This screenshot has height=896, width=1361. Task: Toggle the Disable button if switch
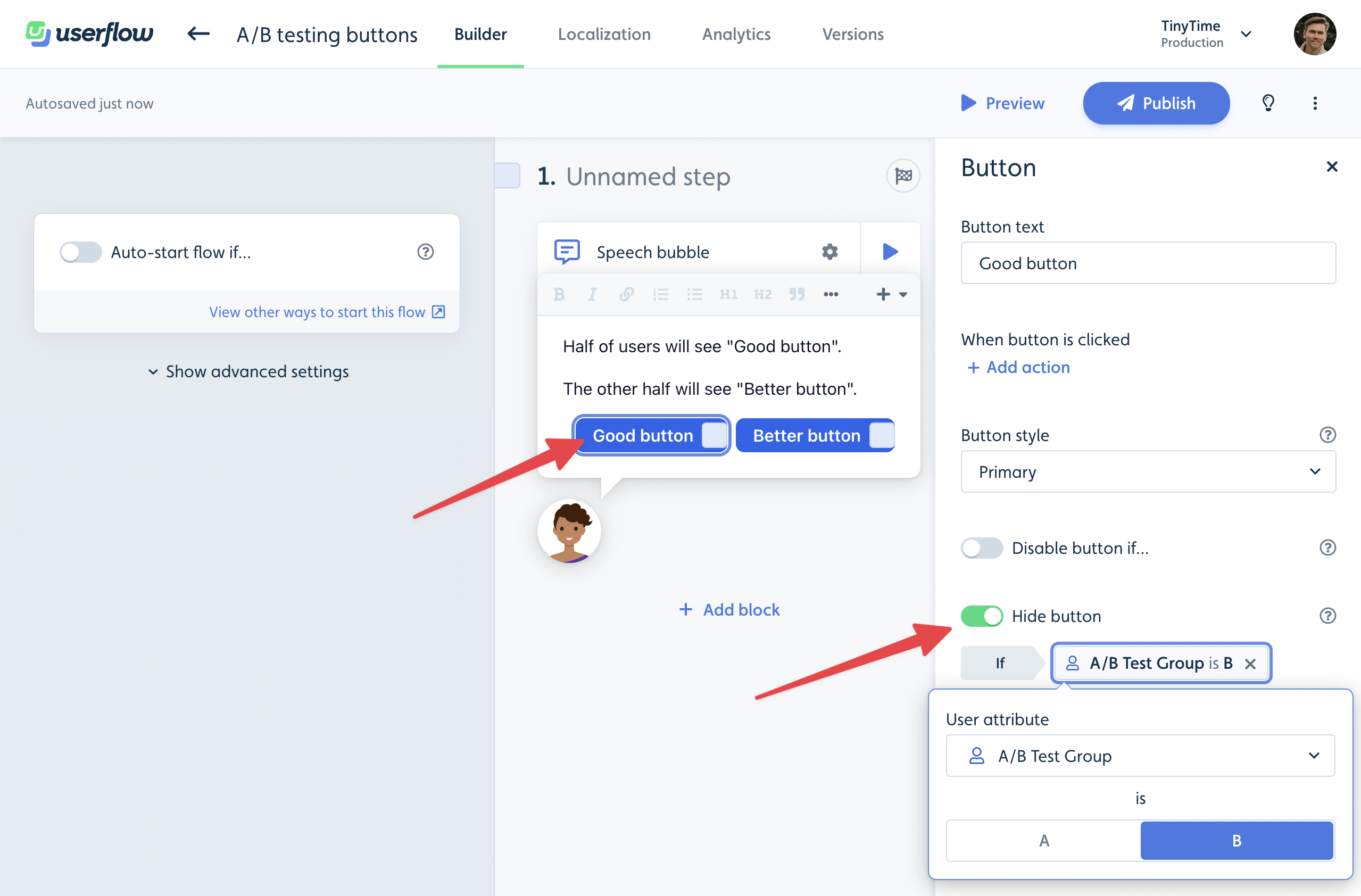click(x=980, y=548)
